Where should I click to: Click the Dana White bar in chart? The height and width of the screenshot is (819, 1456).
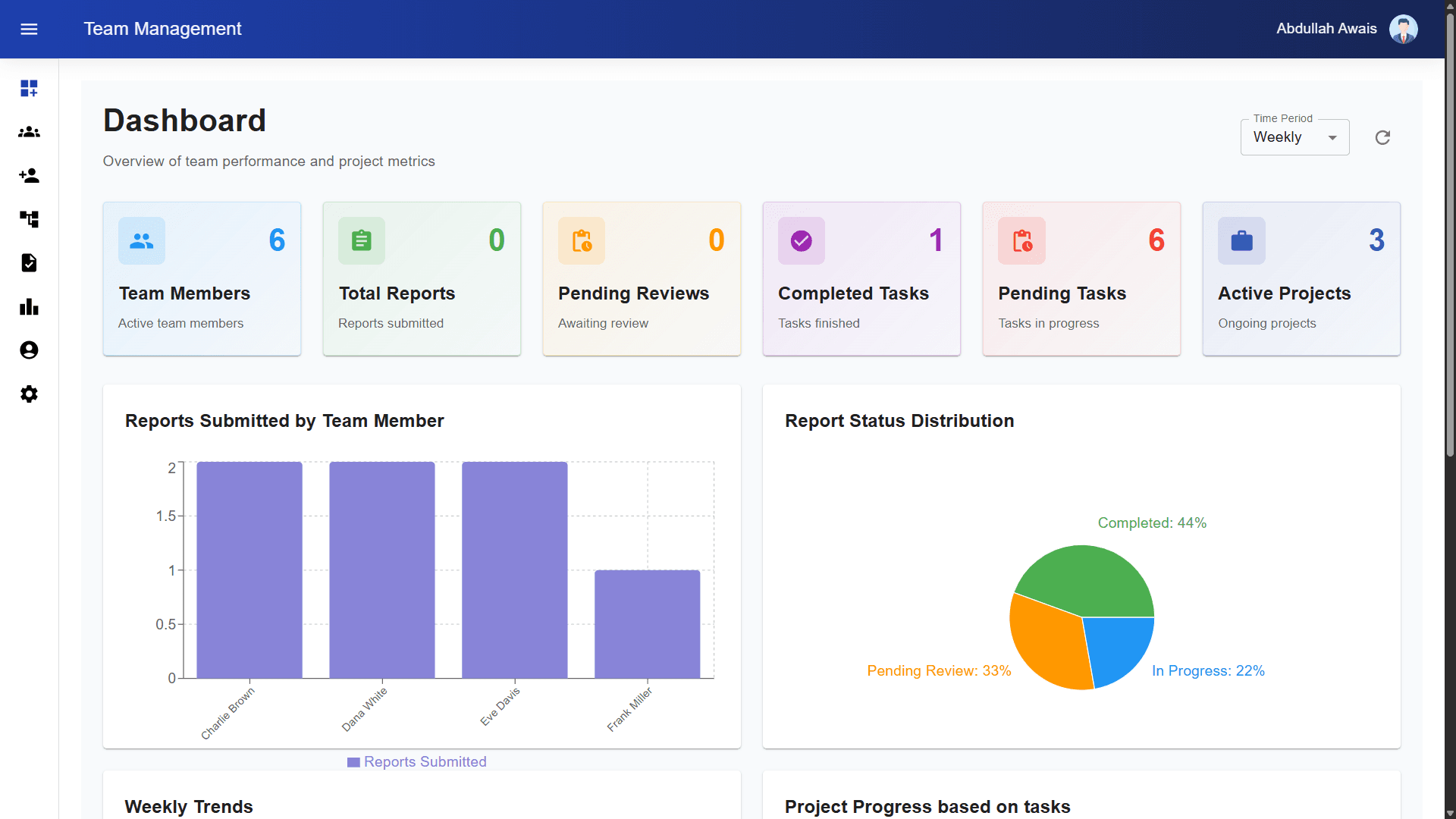(x=382, y=570)
